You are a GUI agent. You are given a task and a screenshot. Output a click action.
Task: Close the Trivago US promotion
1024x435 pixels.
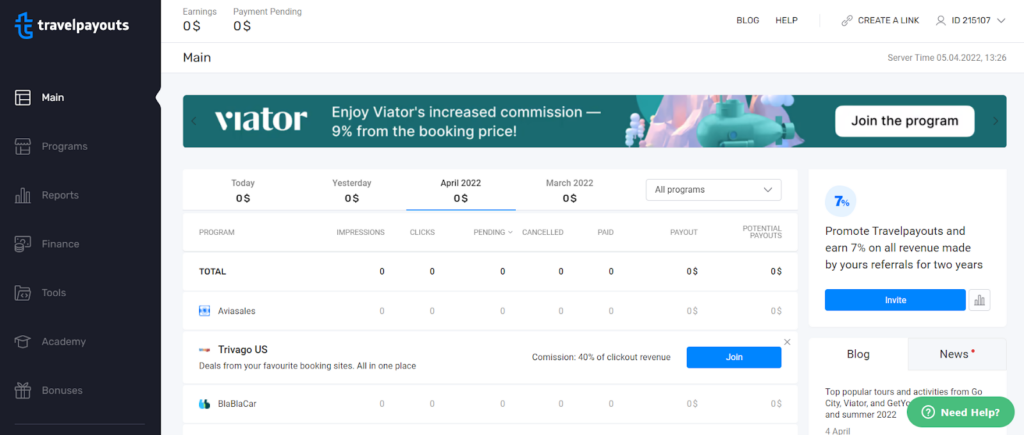787,342
